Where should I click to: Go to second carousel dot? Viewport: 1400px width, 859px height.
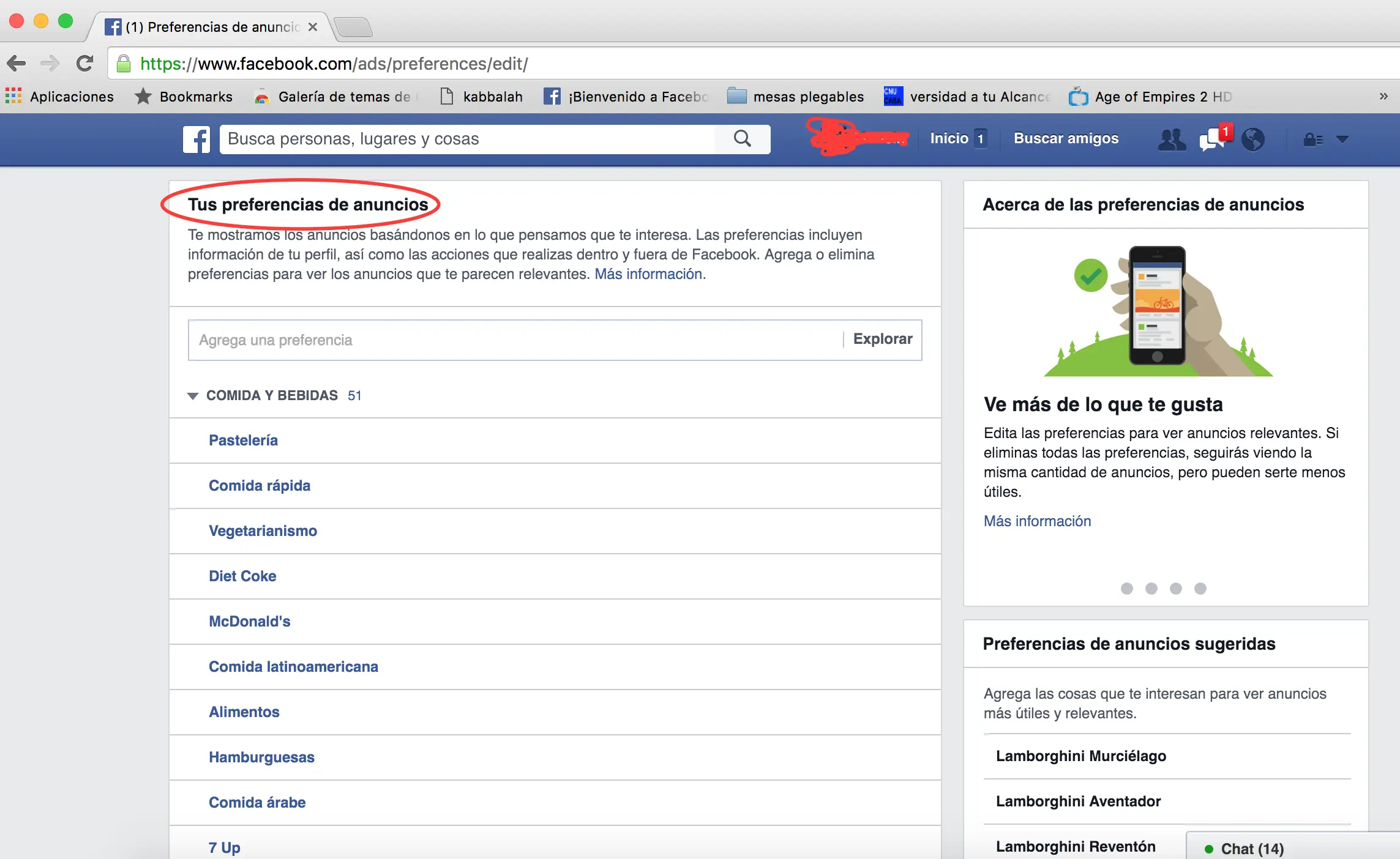[1151, 589]
